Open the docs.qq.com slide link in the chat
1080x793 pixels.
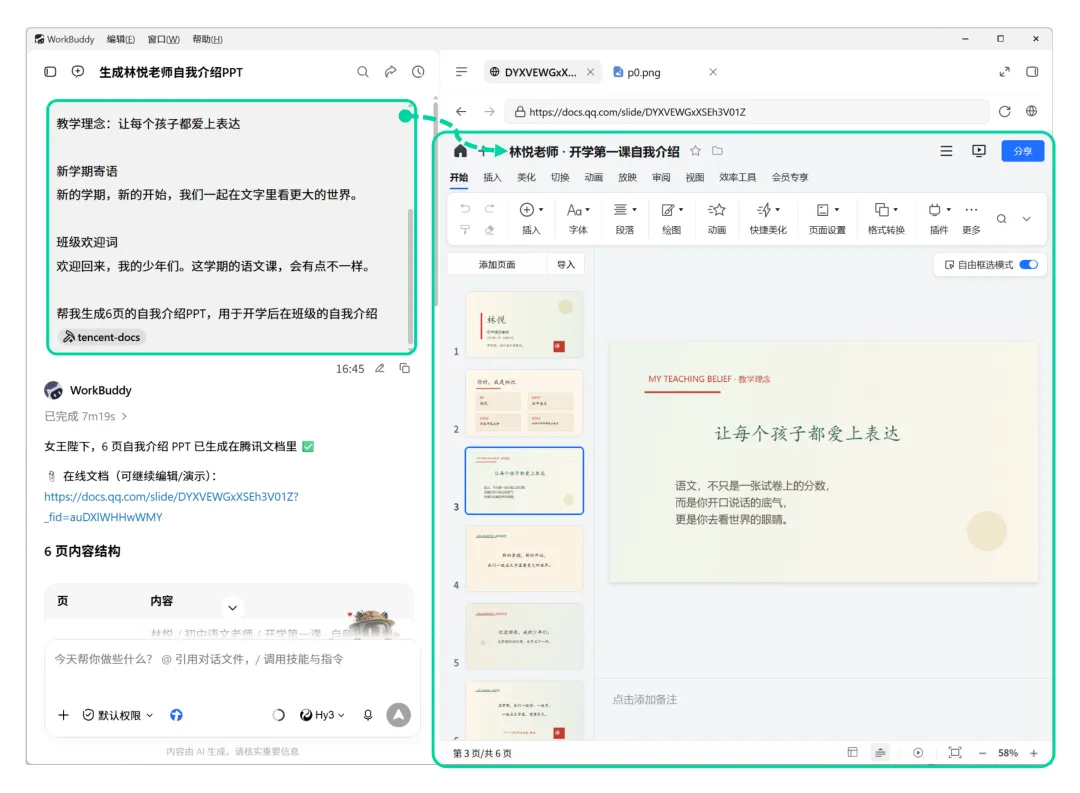point(172,506)
